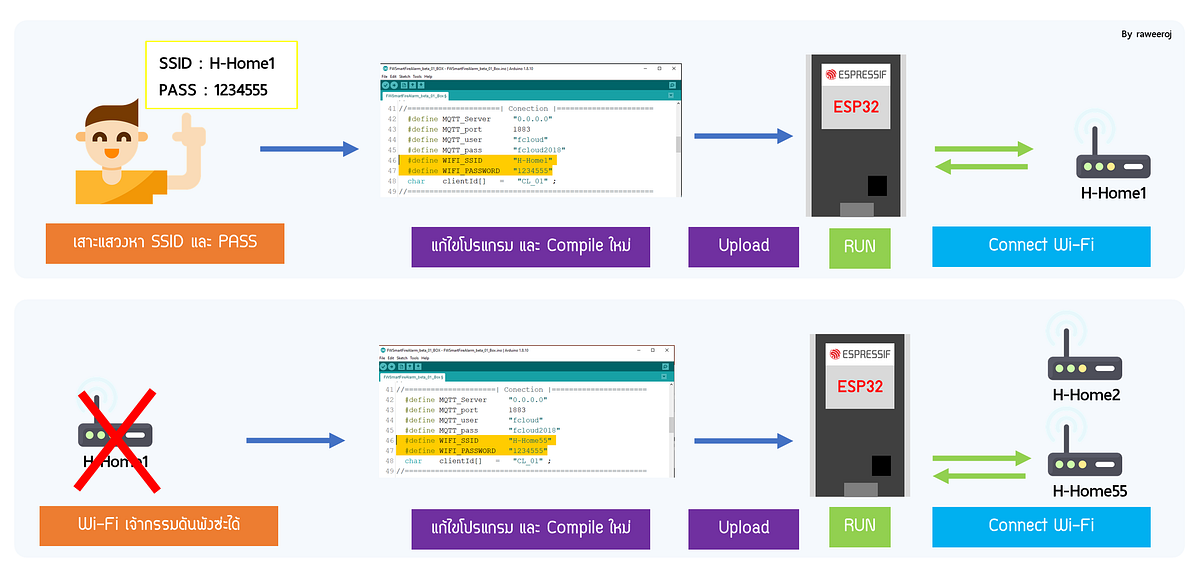Click Save sketch icon in H-Home1 Arduino window

421,86
